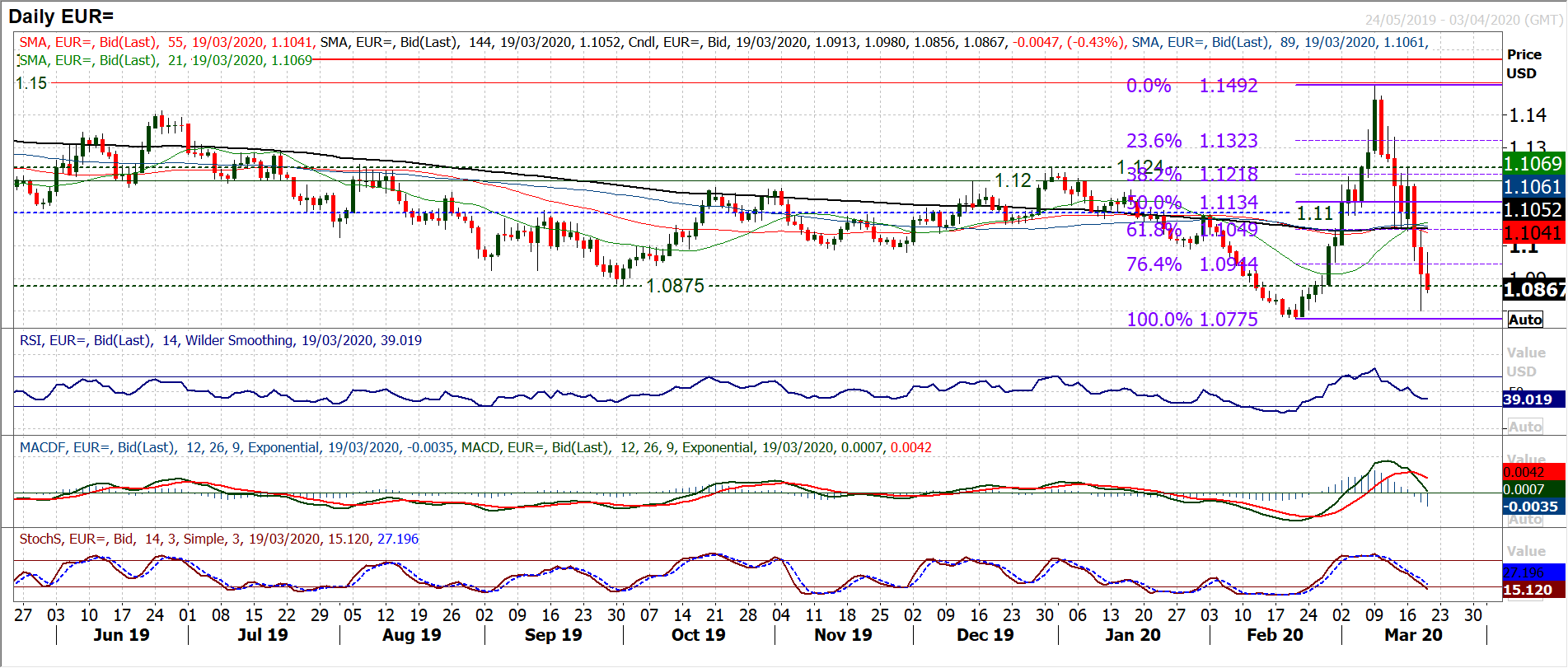
Task: Click the 1.0875 support level annotation
Action: tap(675, 286)
